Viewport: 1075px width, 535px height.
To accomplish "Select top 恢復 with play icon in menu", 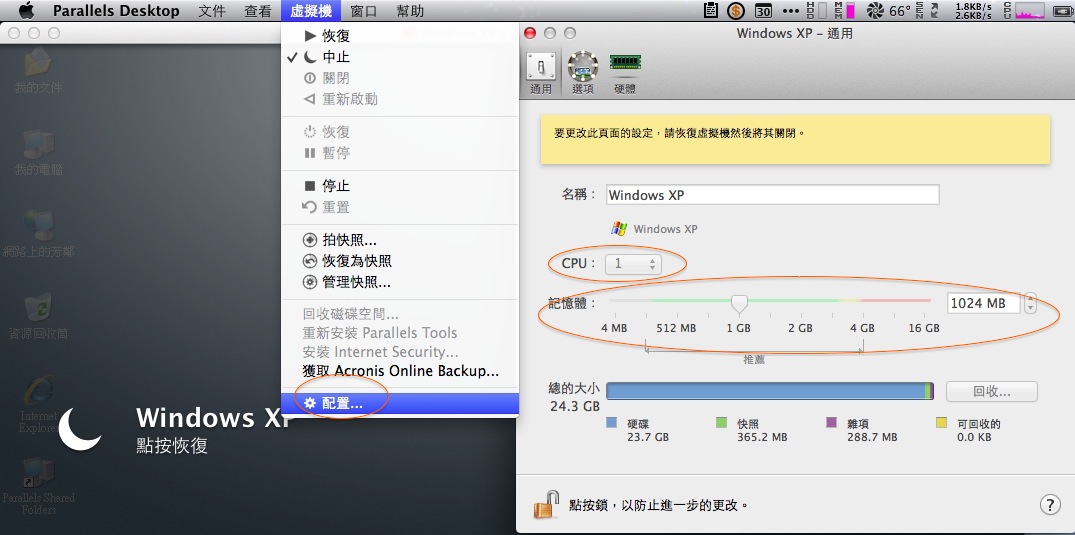I will (400, 36).
